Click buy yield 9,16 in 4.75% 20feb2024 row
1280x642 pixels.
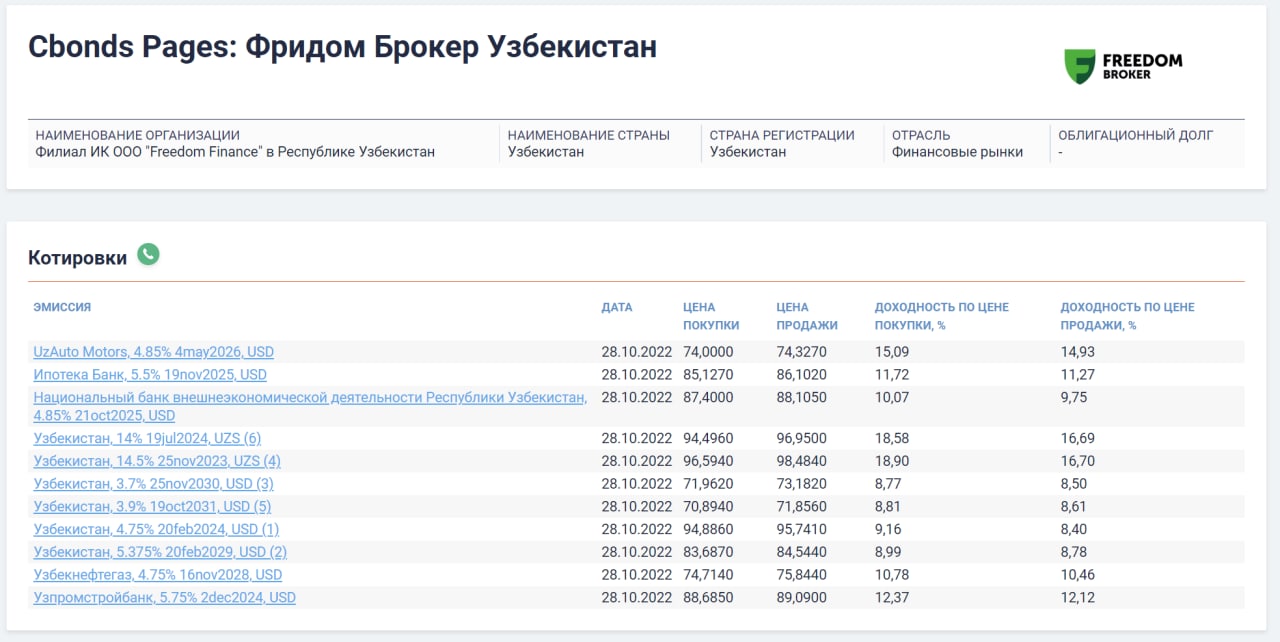(889, 529)
